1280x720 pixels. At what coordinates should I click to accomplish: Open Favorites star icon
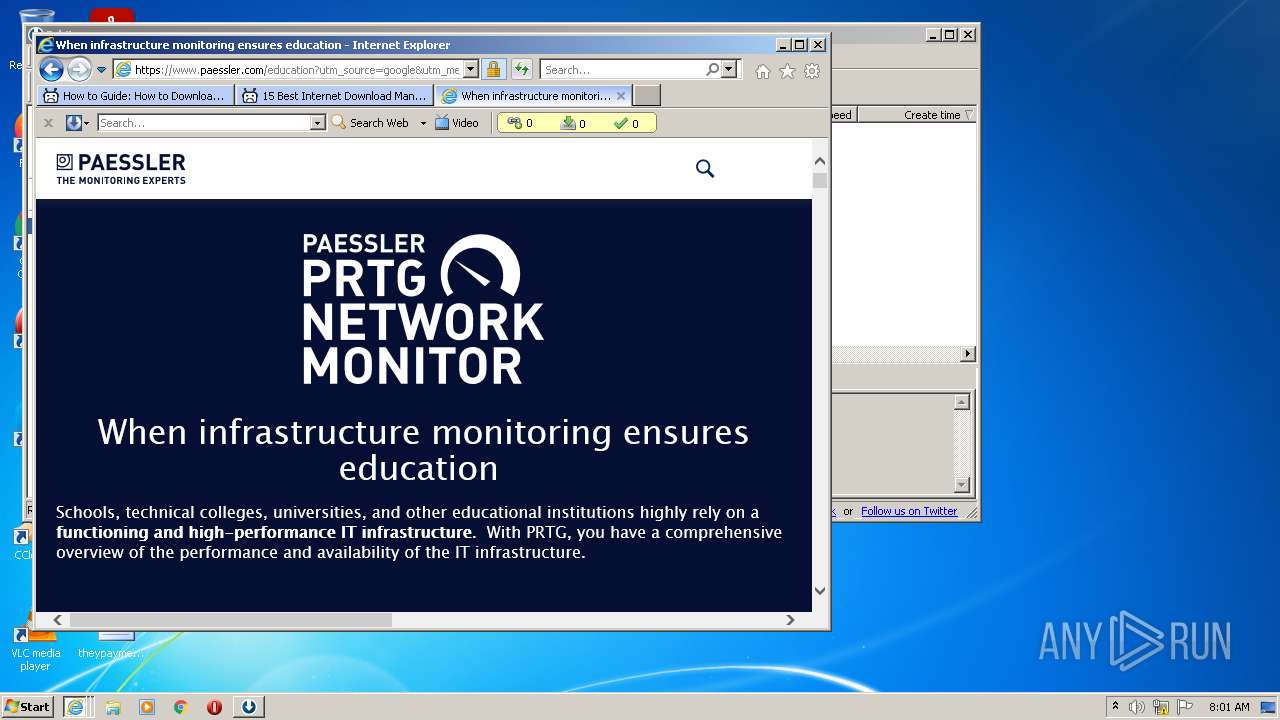tap(787, 71)
